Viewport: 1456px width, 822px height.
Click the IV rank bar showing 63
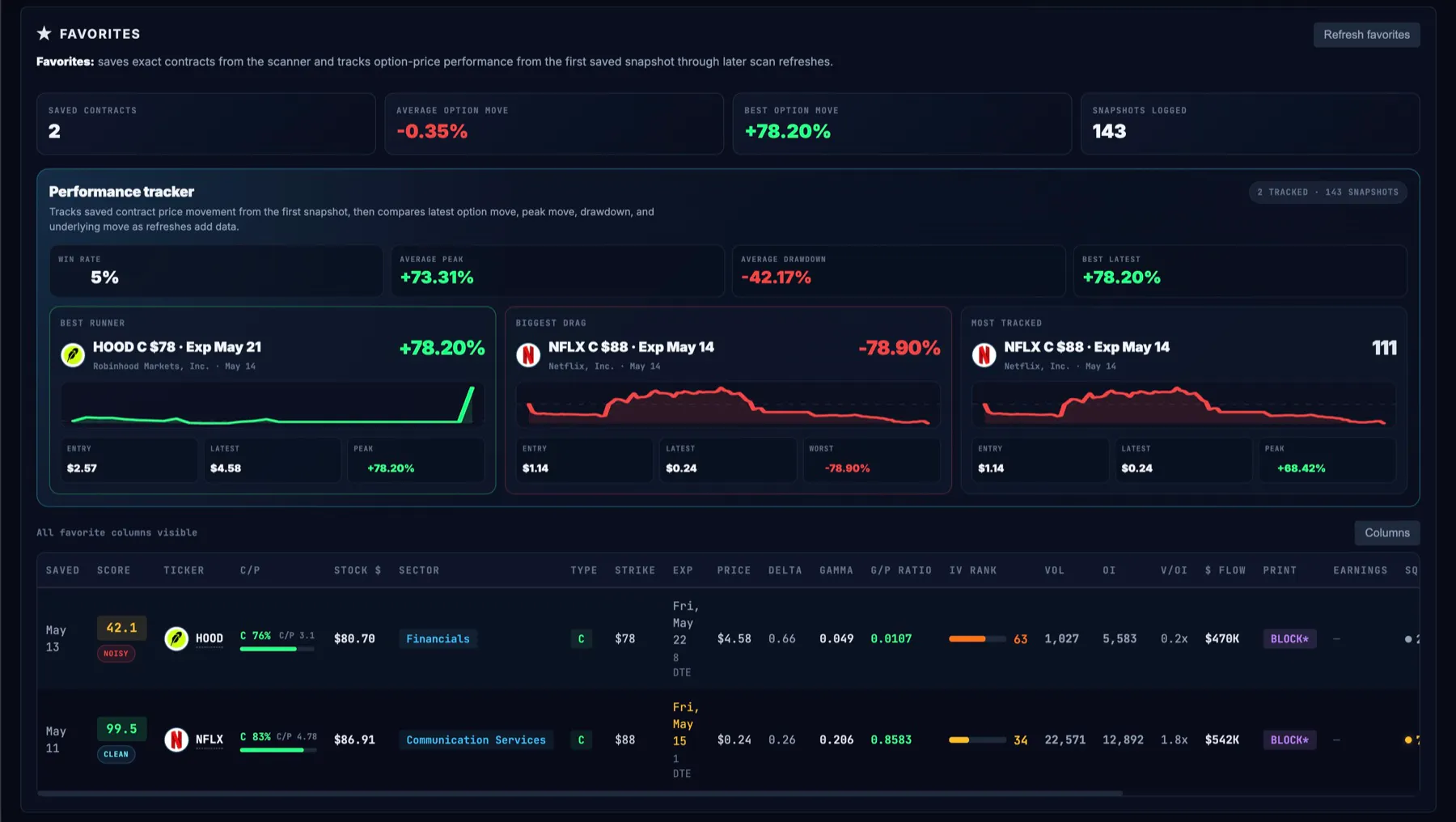tap(977, 639)
